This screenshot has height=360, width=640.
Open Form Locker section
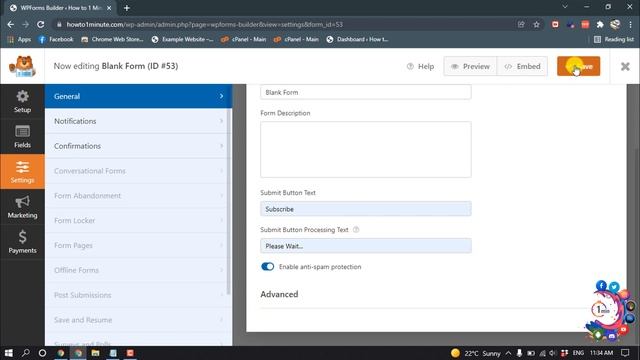tap(137, 221)
